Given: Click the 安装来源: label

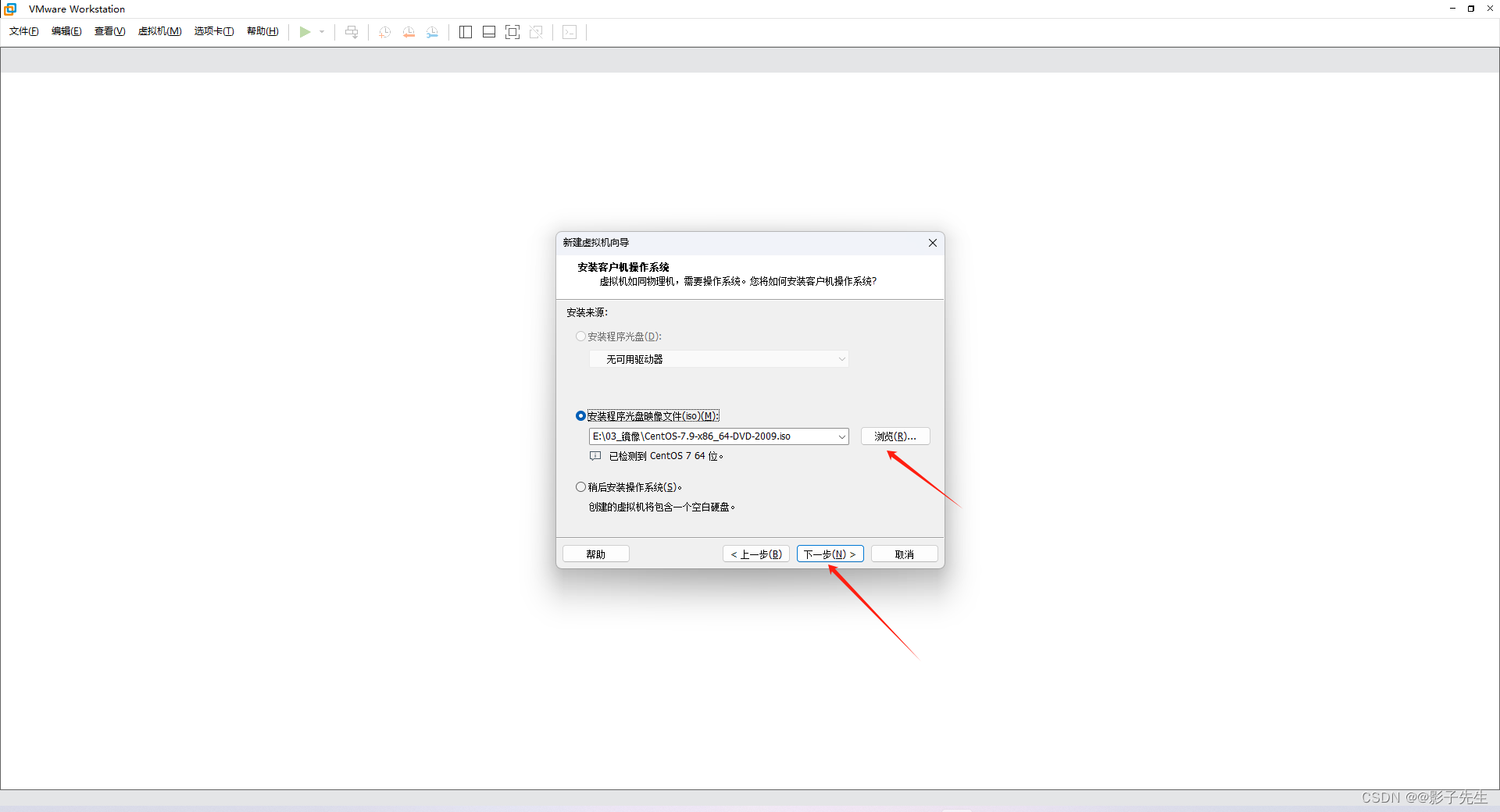Looking at the screenshot, I should (x=587, y=312).
